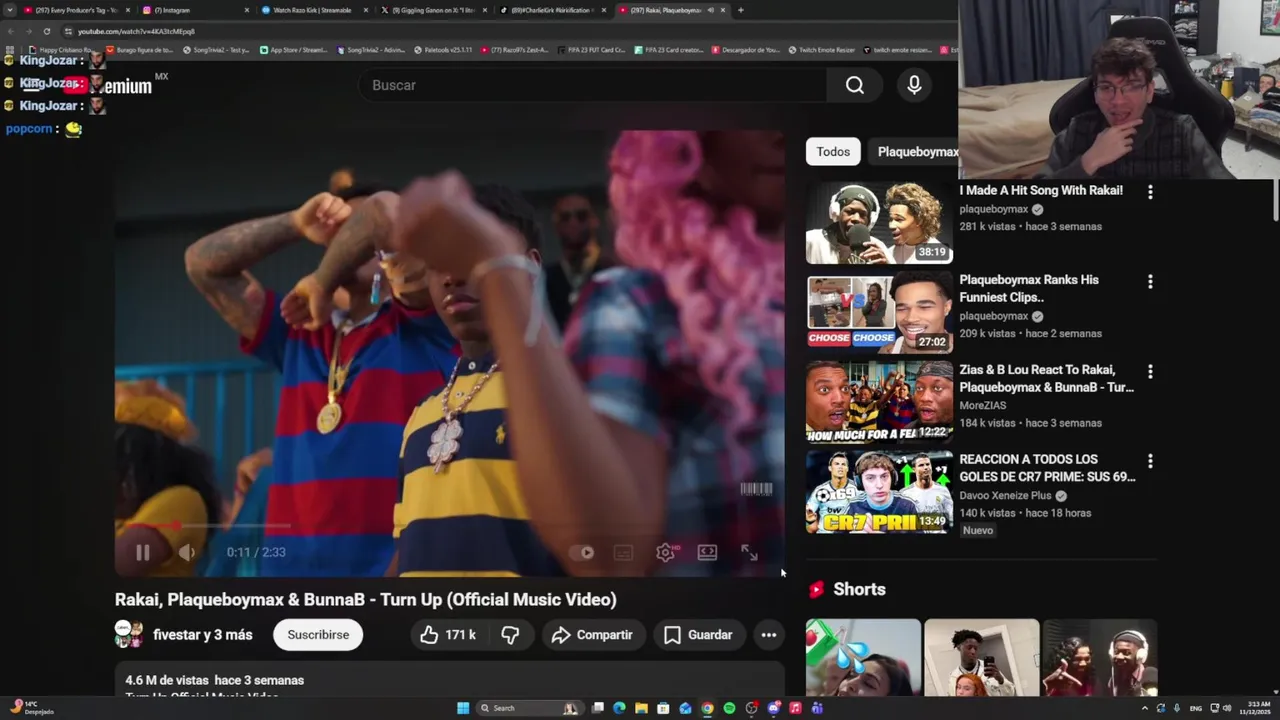Open the Descargador de You... bookmark
1280x720 pixels.
(745, 49)
